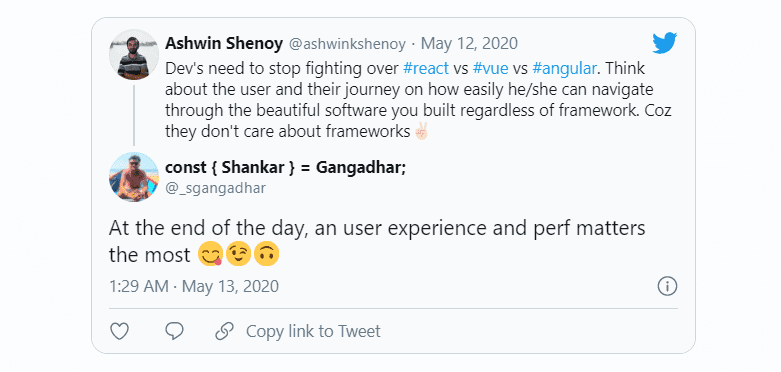Open the #angular hashtag

pyautogui.click(x=564, y=68)
